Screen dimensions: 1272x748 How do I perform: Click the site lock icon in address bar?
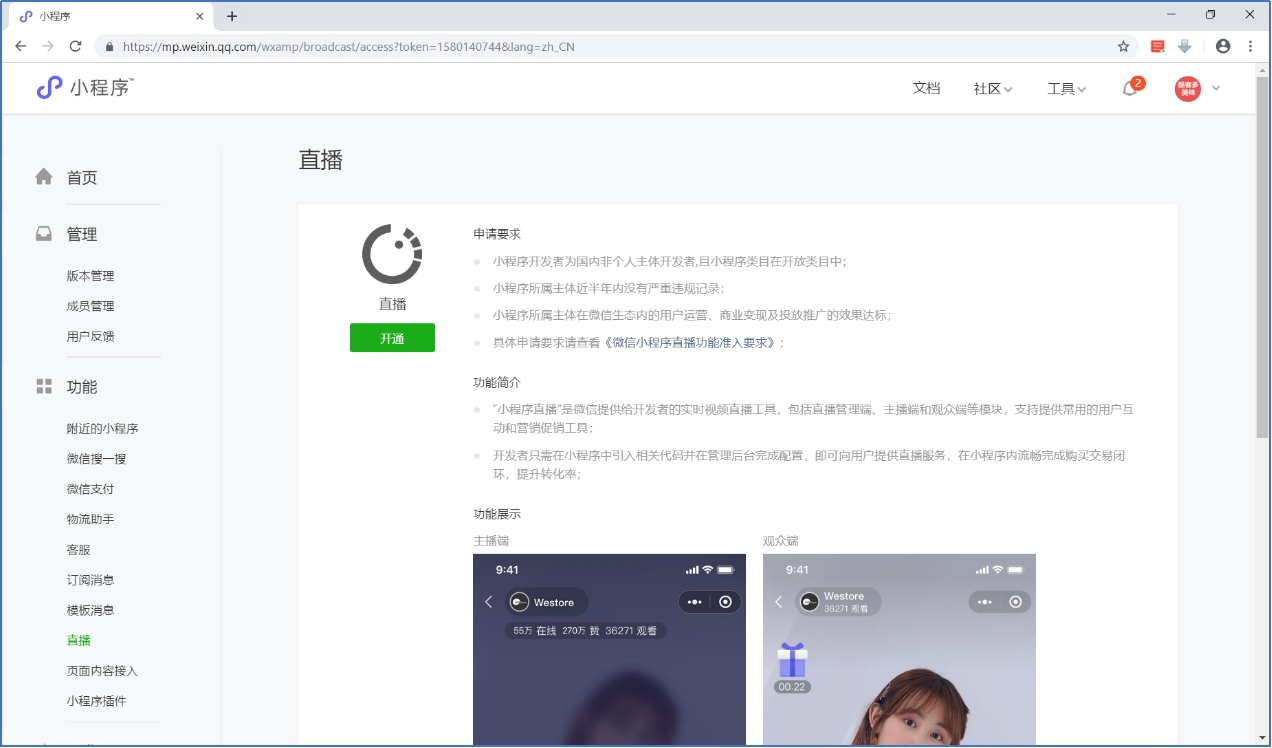[109, 46]
